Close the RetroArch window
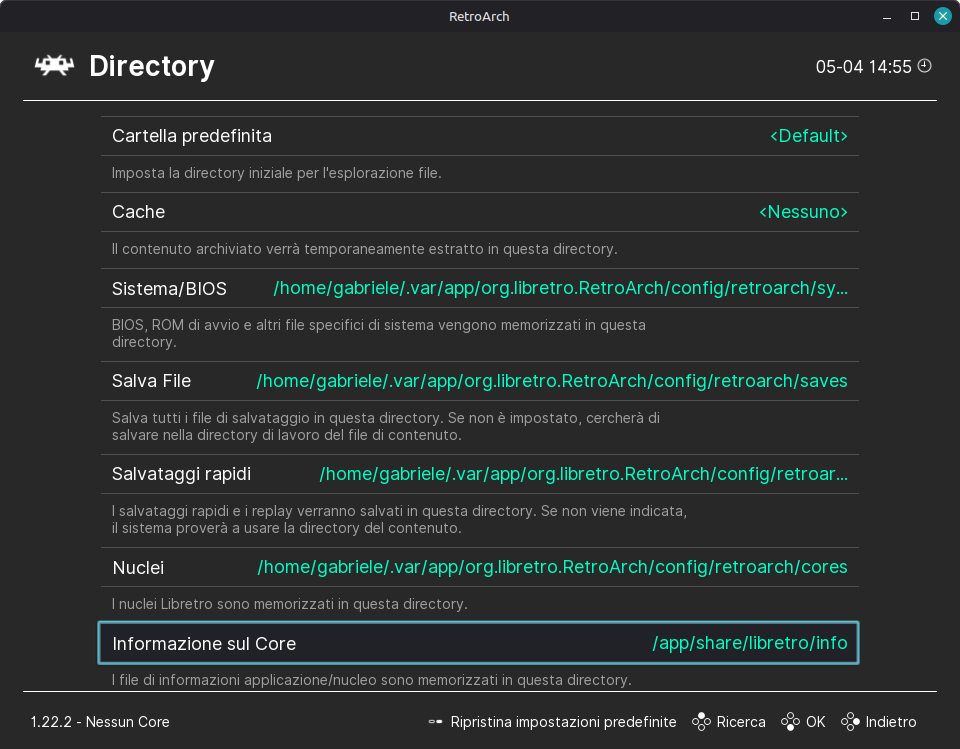Screen dimensions: 960x749 point(943,17)
